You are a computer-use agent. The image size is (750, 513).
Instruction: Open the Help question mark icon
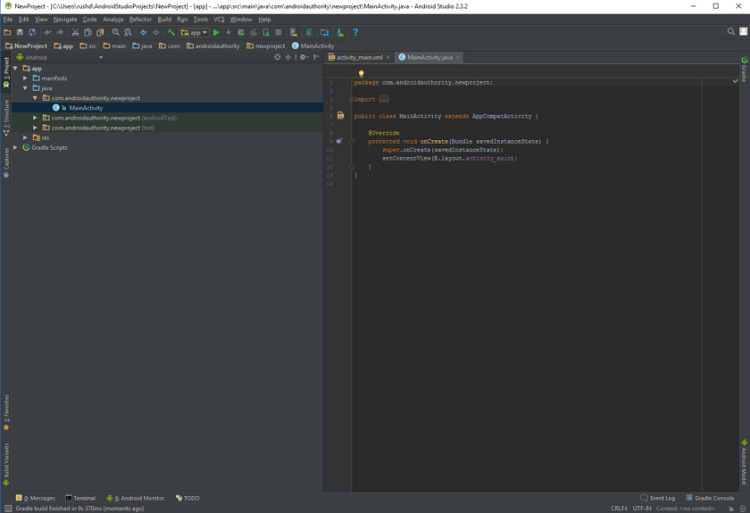[x=355, y=32]
